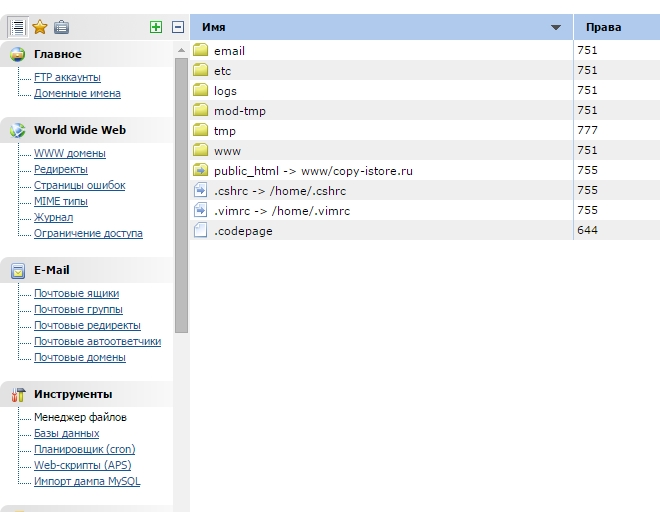Click the sidebar vertical scrollbar thumb
Viewport: 660px width, 512px height.
point(181,195)
